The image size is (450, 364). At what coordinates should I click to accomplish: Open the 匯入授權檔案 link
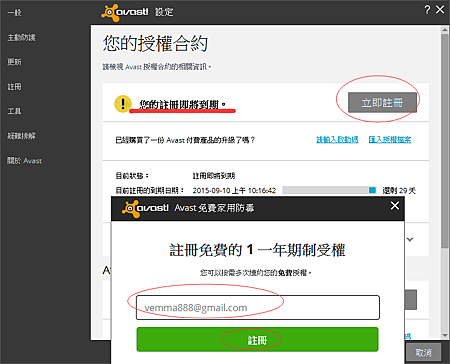coord(390,140)
